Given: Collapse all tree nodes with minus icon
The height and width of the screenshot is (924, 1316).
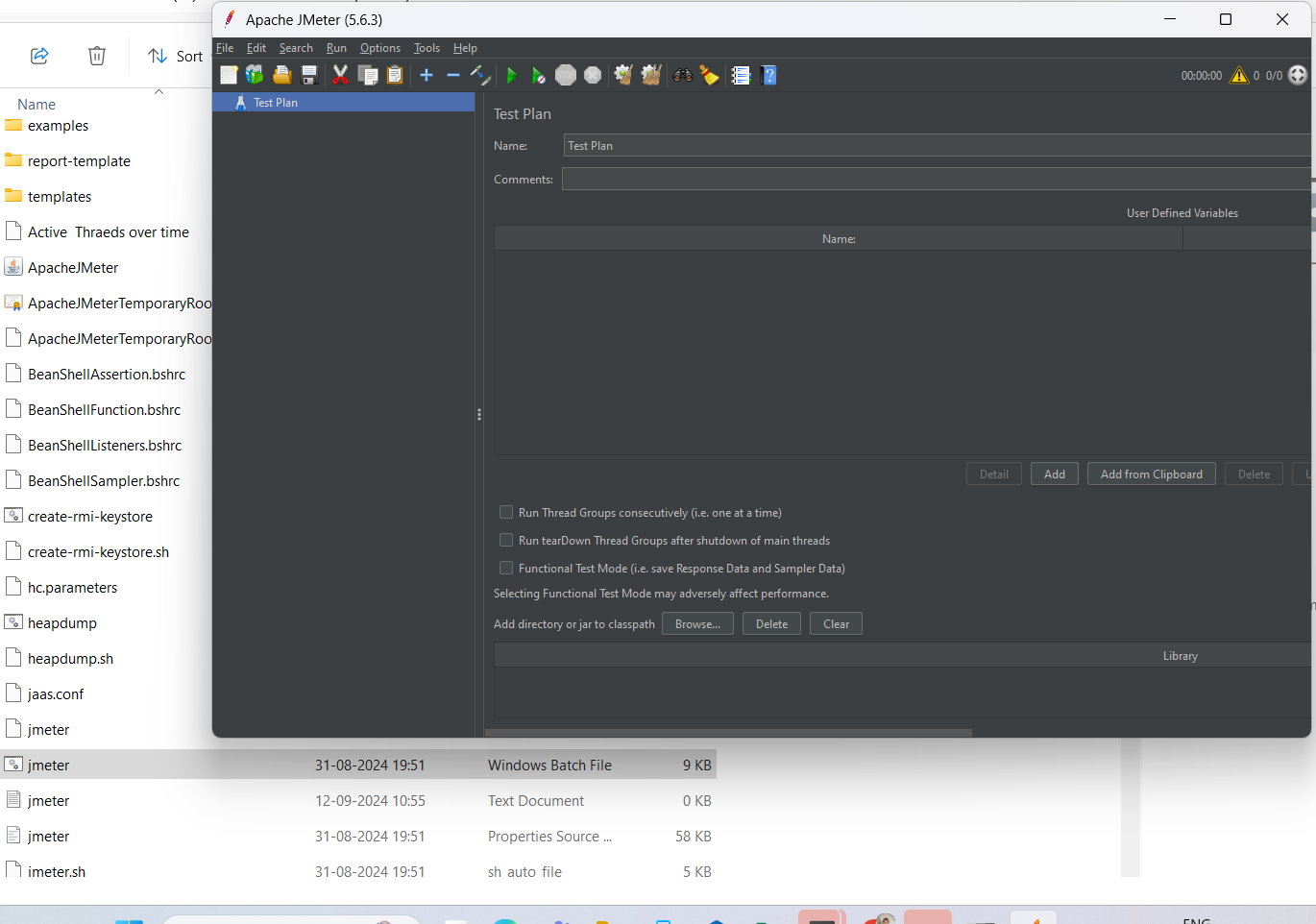Looking at the screenshot, I should click(x=452, y=75).
